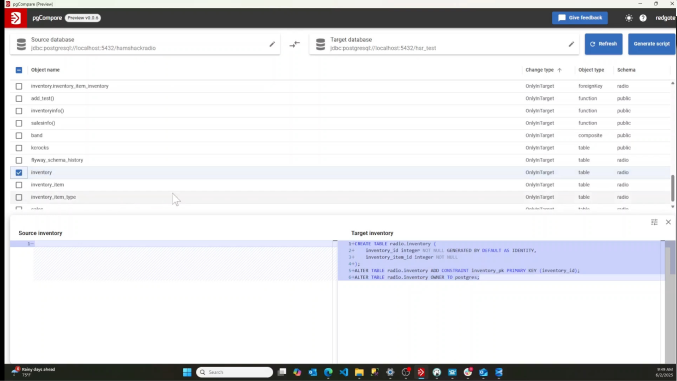Open the Windows Start menu
The width and height of the screenshot is (677, 381).
pos(187,372)
